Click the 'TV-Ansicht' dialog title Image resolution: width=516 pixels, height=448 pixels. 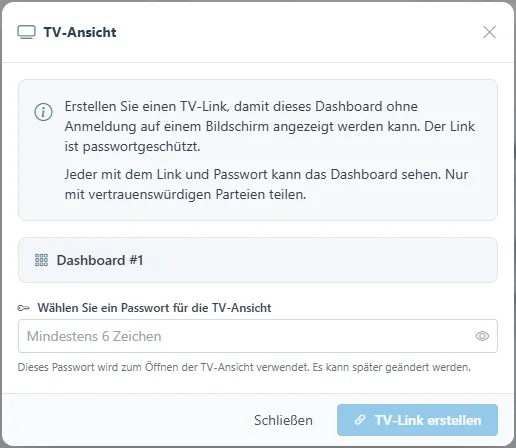pyautogui.click(x=80, y=32)
